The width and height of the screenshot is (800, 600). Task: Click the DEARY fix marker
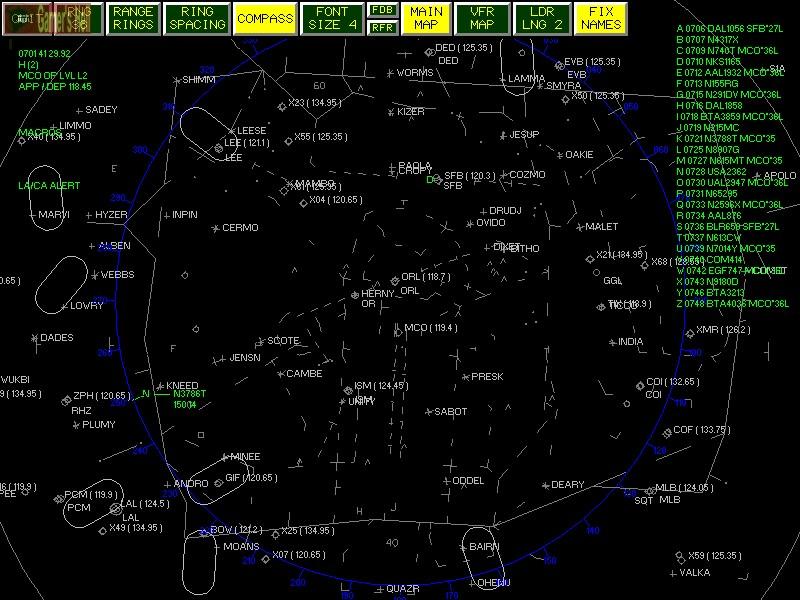[545, 485]
